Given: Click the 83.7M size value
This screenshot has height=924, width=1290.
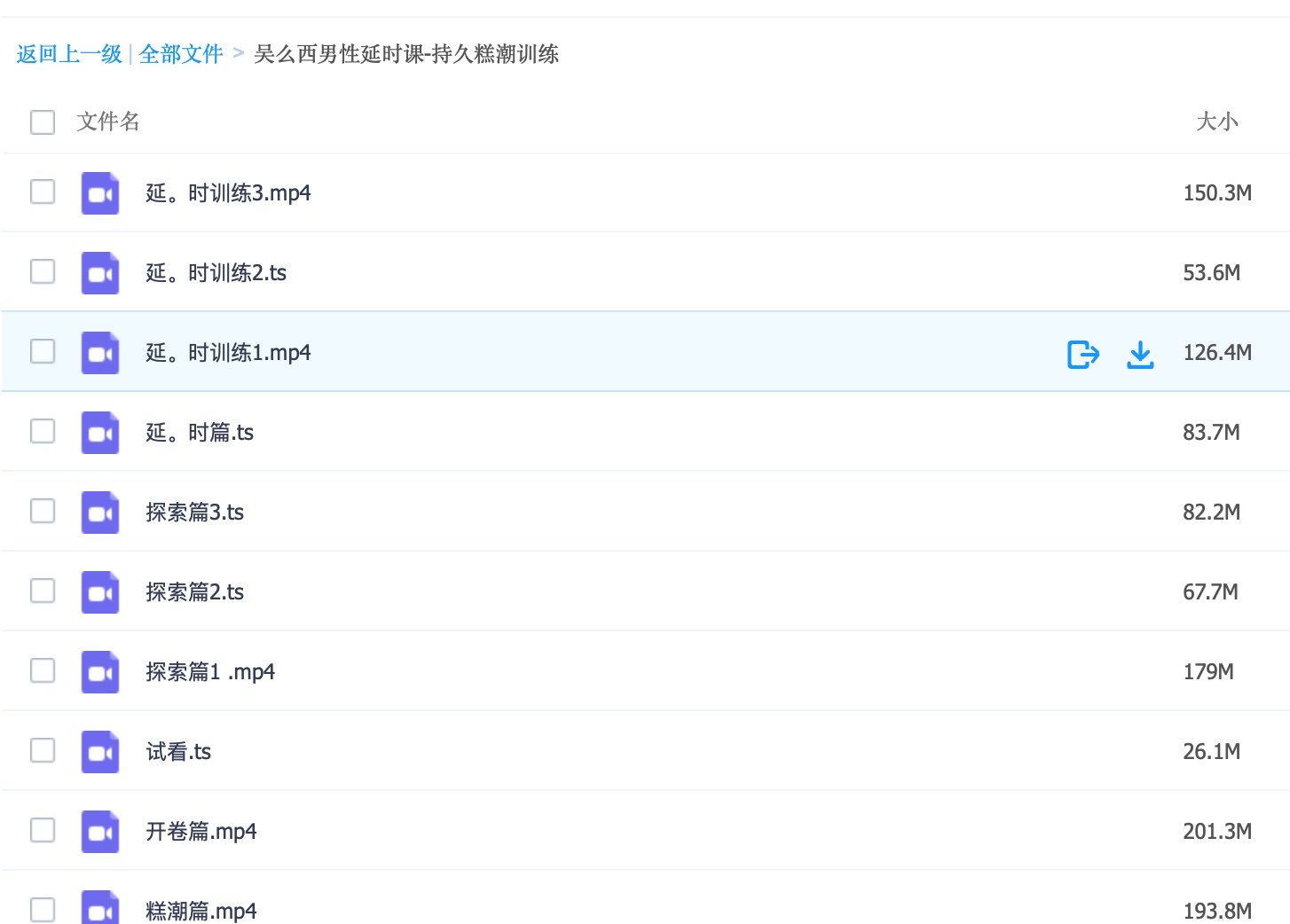Looking at the screenshot, I should 1211,433.
